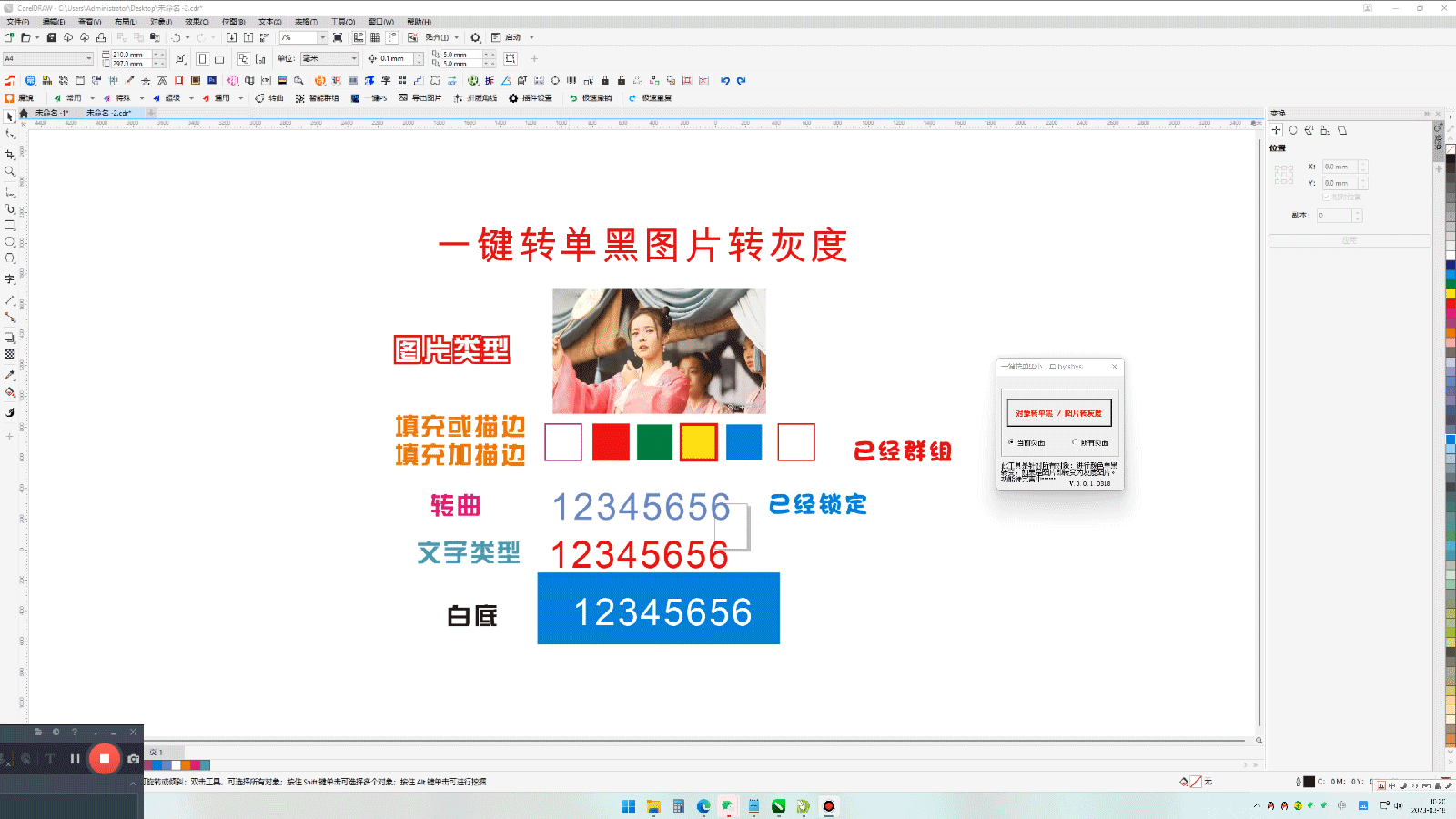Click the 插件设置 plugin settings button

click(531, 97)
